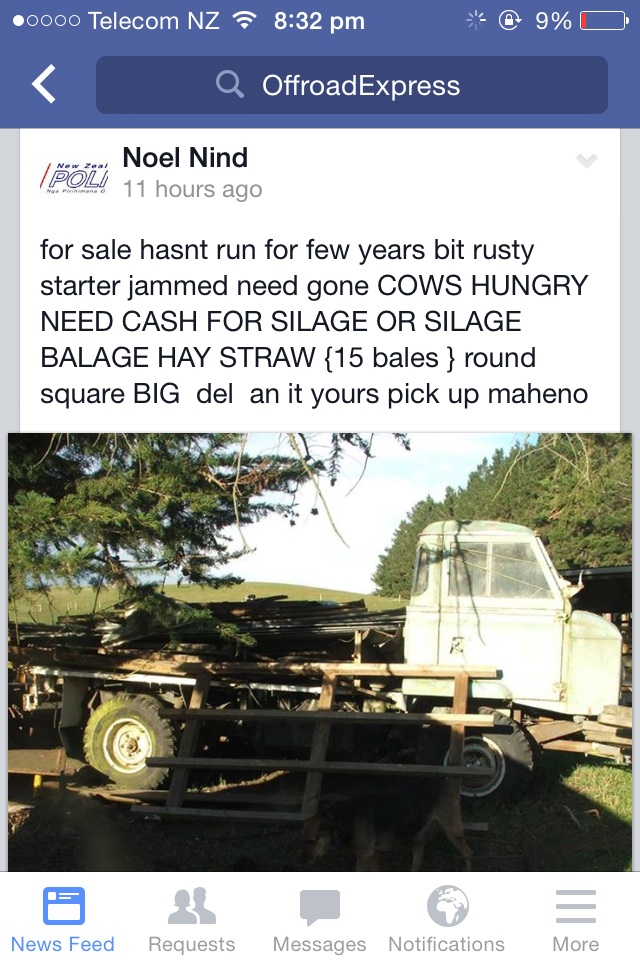Open the Messages speech bubble icon
Viewport: 640px width, 960px height.
point(319,907)
